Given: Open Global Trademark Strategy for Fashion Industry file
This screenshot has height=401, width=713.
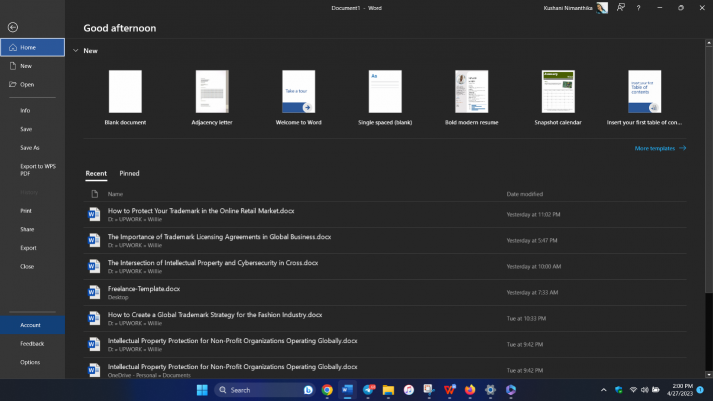Looking at the screenshot, I should pos(385,318).
